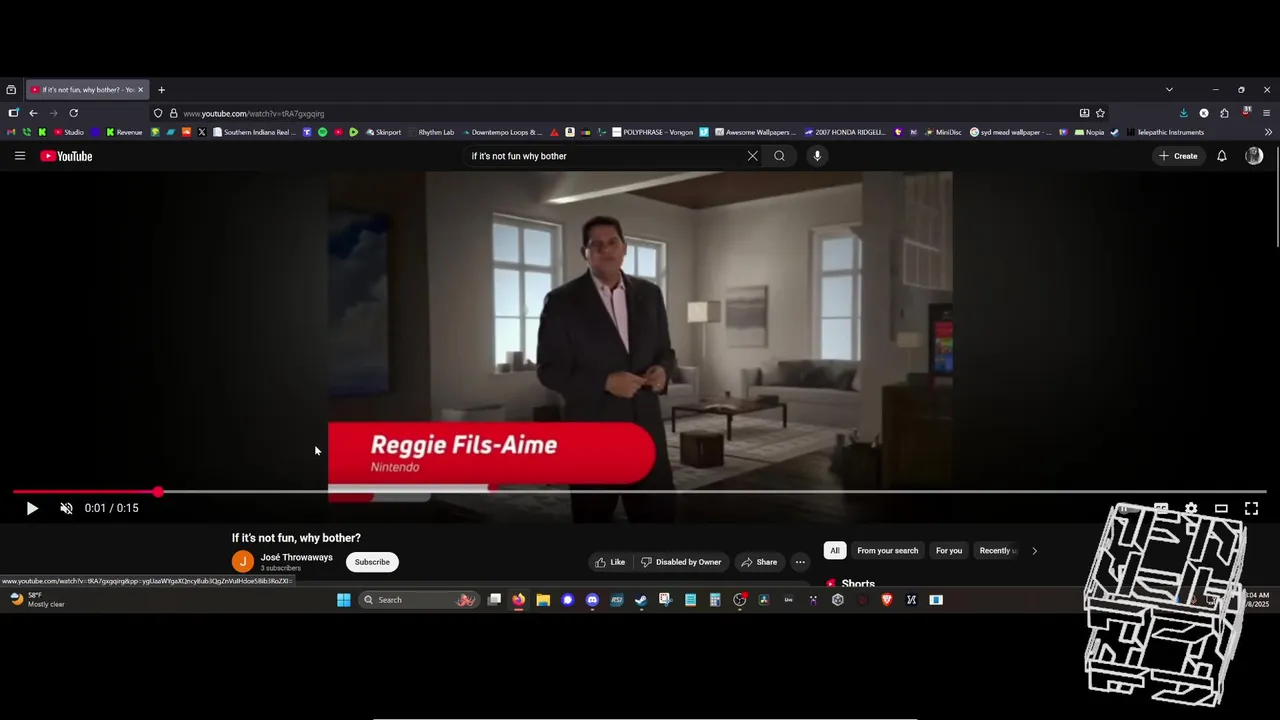Enter fullscreen video mode
This screenshot has width=1280, height=720.
(1251, 508)
